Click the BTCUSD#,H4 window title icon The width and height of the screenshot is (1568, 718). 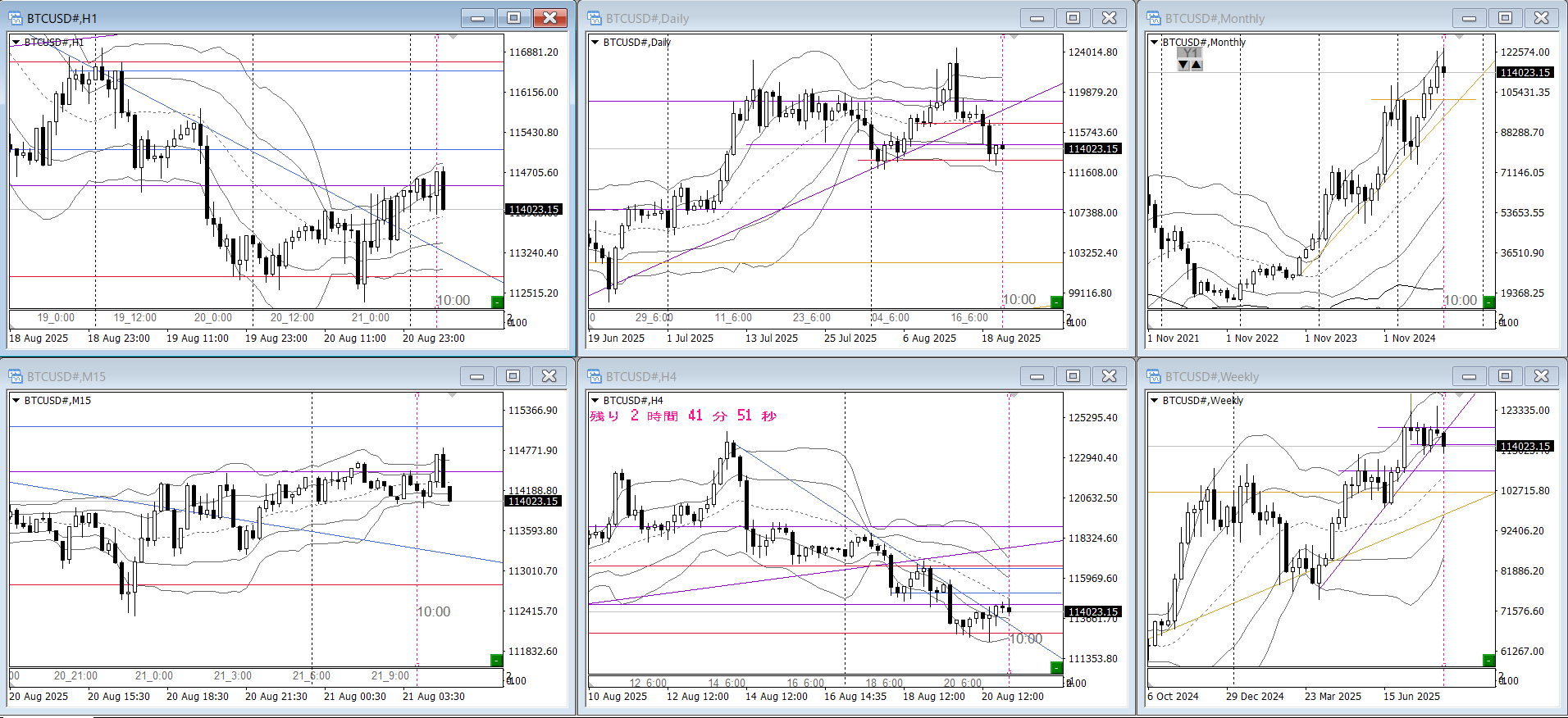pyautogui.click(x=595, y=376)
